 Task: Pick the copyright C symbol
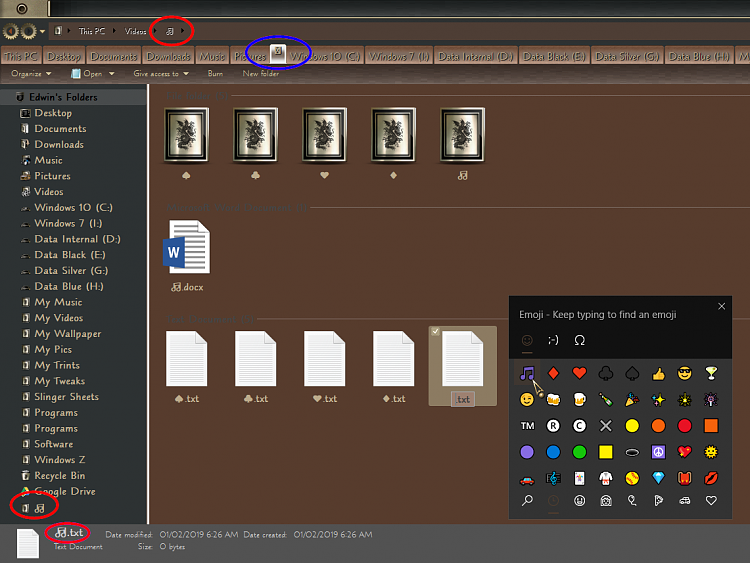coord(579,426)
